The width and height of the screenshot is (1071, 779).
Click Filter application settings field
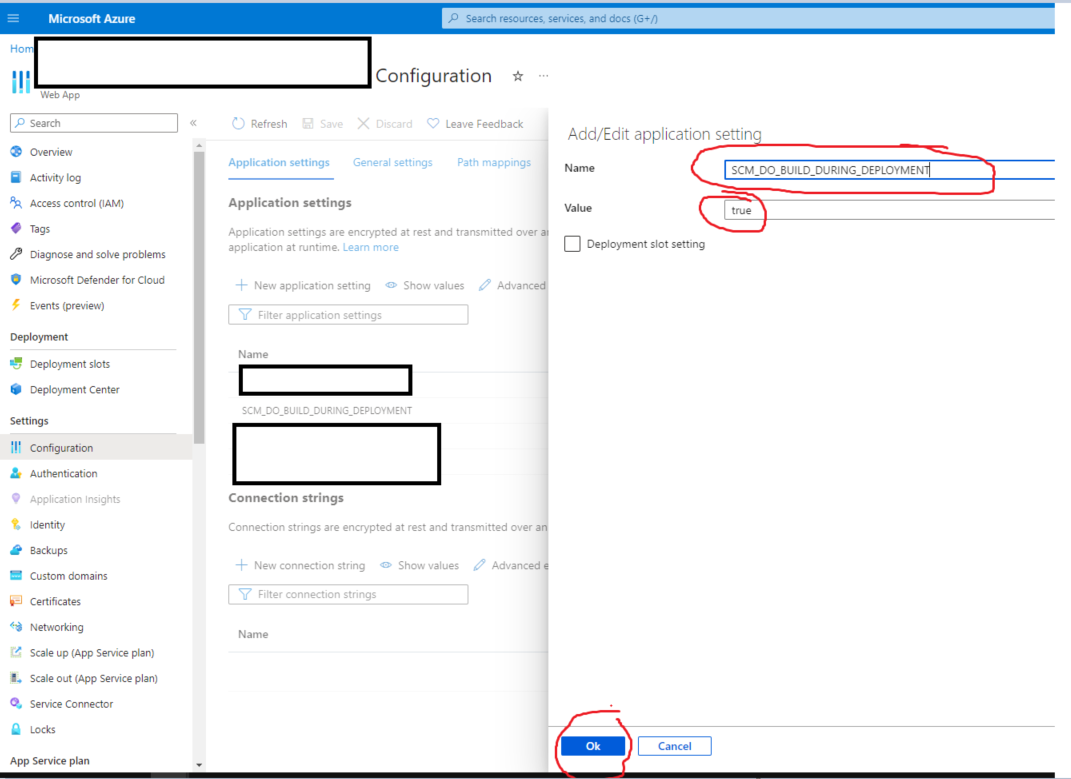coord(348,315)
